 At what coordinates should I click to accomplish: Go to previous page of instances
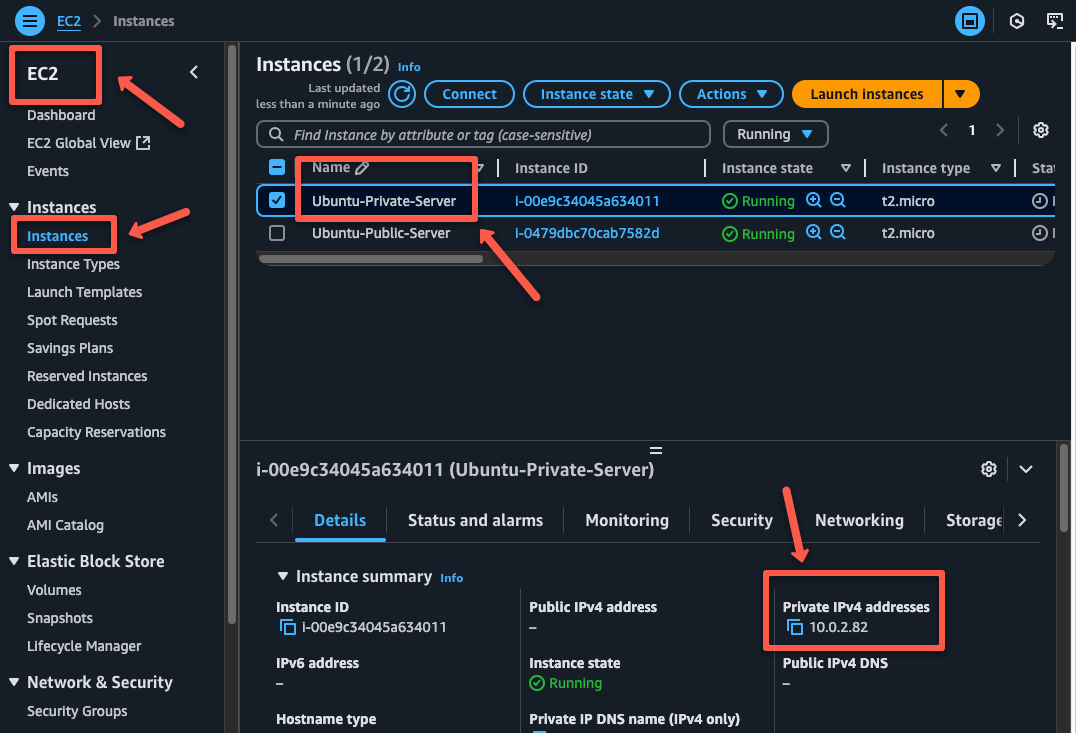(x=944, y=130)
